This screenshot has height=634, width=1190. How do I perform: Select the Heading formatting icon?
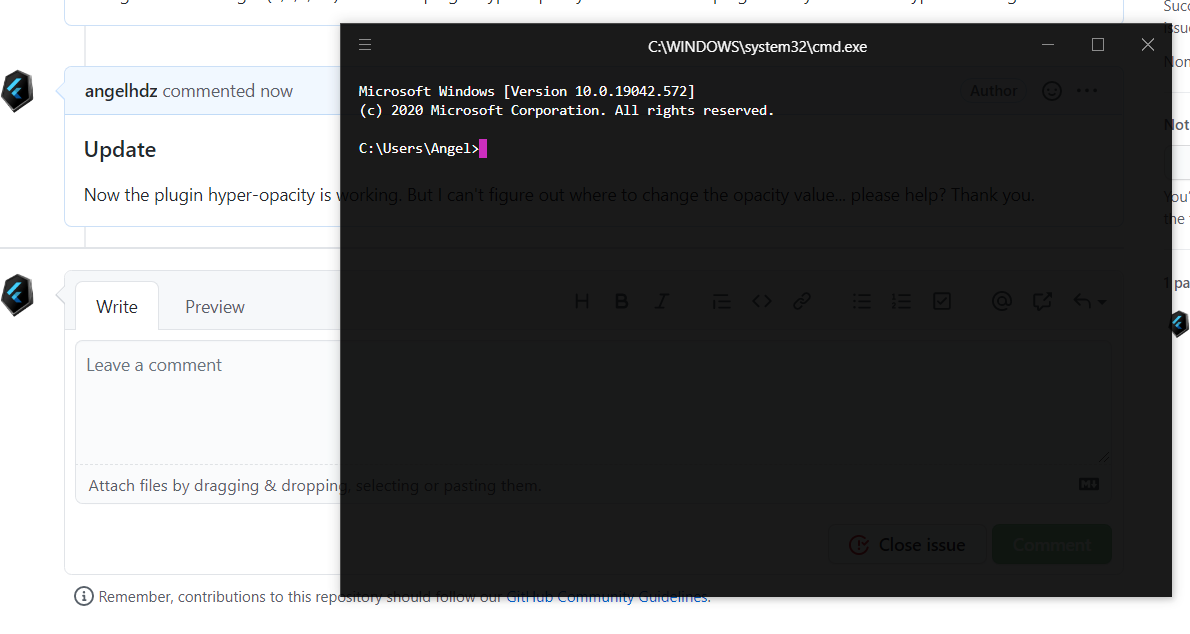(x=581, y=300)
